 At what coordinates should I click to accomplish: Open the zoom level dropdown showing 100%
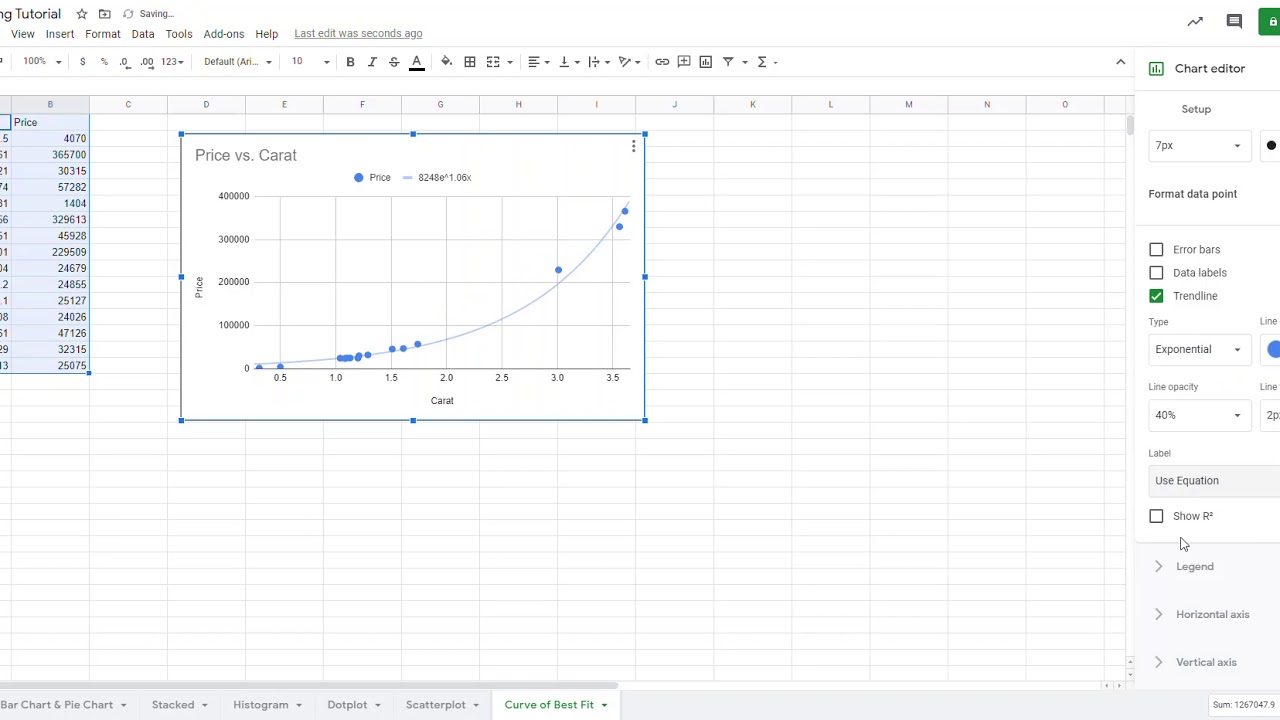[x=42, y=62]
